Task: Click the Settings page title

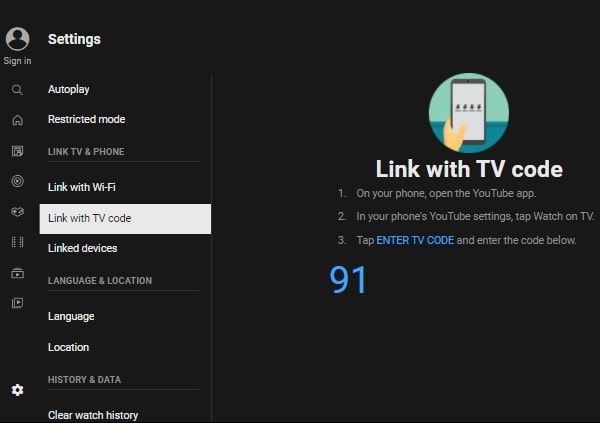Action: point(74,39)
